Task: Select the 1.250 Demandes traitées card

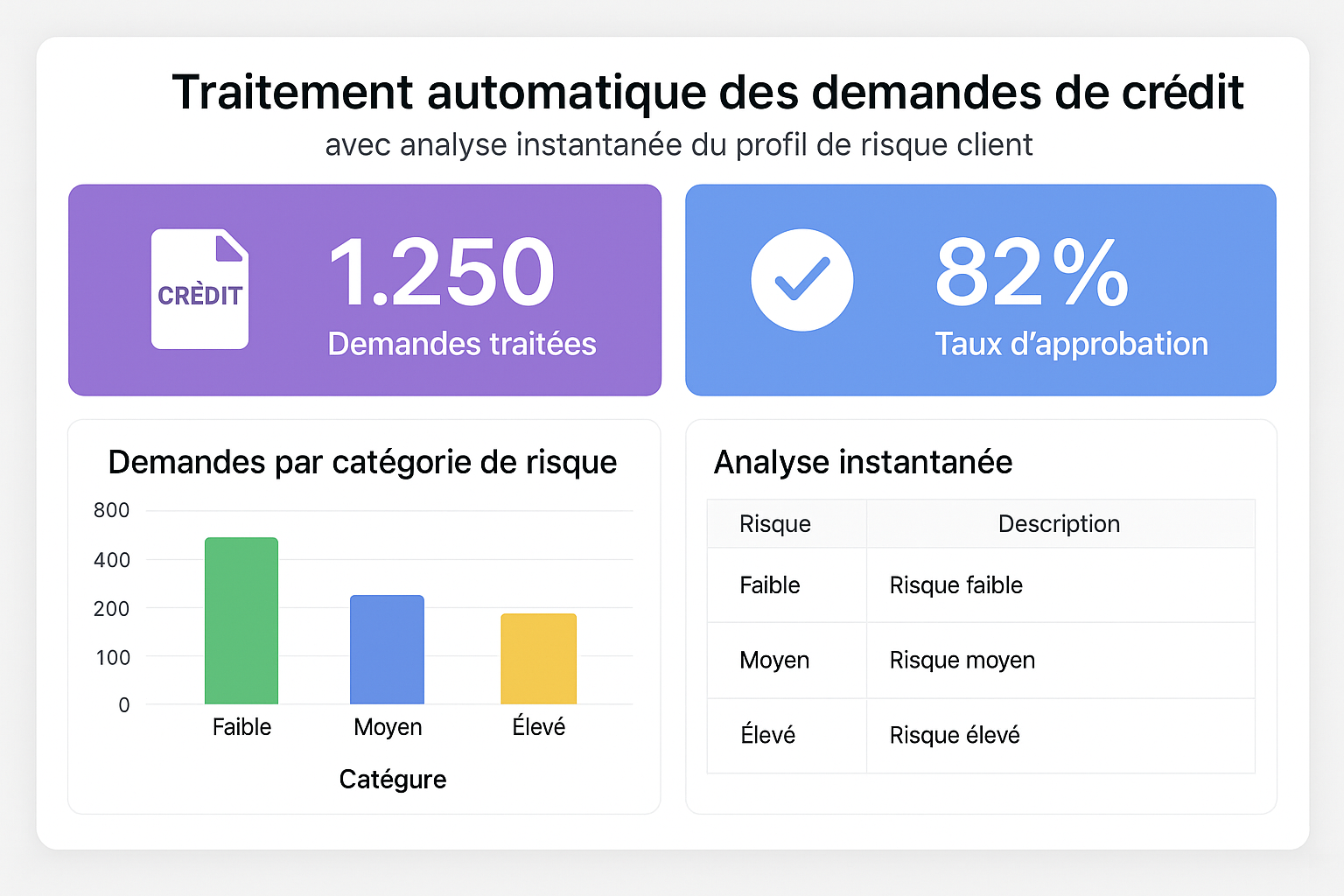Action: point(365,290)
